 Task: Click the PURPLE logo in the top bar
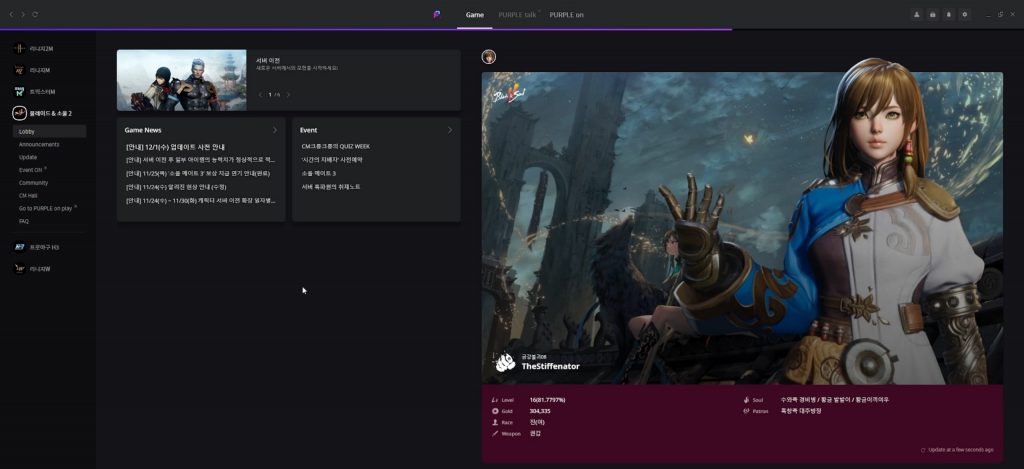[x=437, y=14]
